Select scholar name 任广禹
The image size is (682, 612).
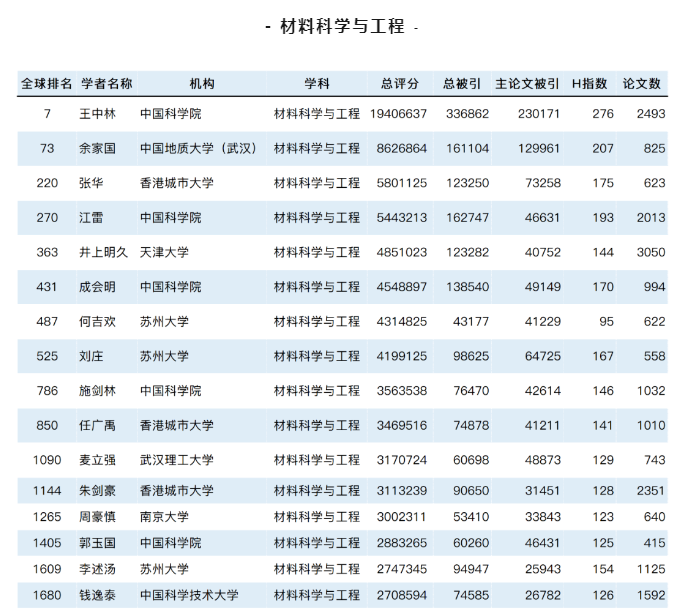tap(97, 425)
